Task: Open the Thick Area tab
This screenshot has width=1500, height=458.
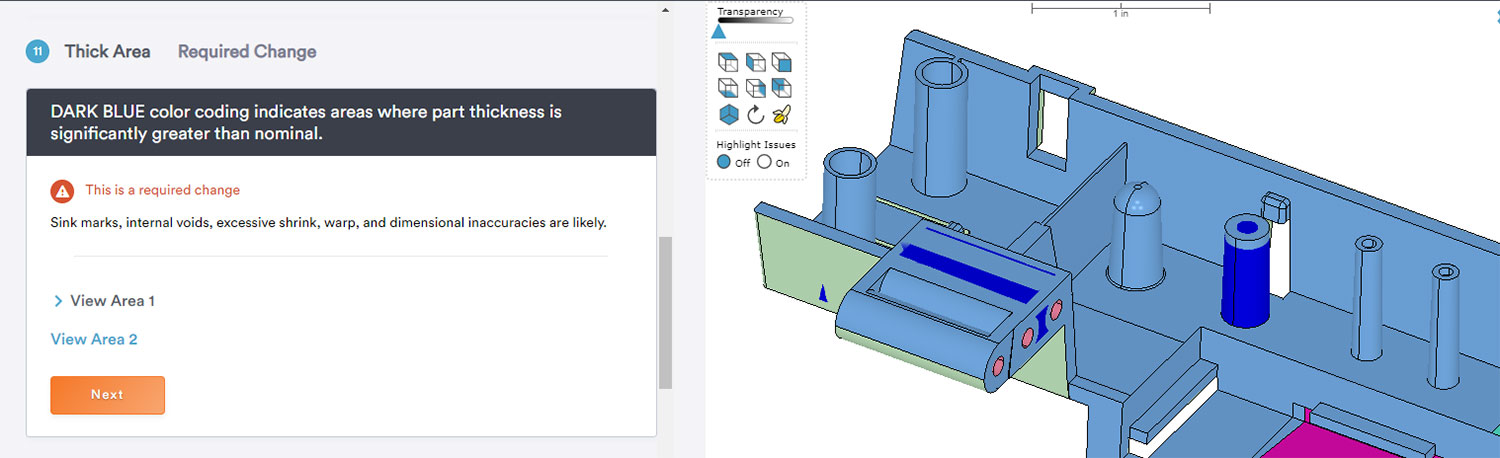Action: [x=107, y=52]
